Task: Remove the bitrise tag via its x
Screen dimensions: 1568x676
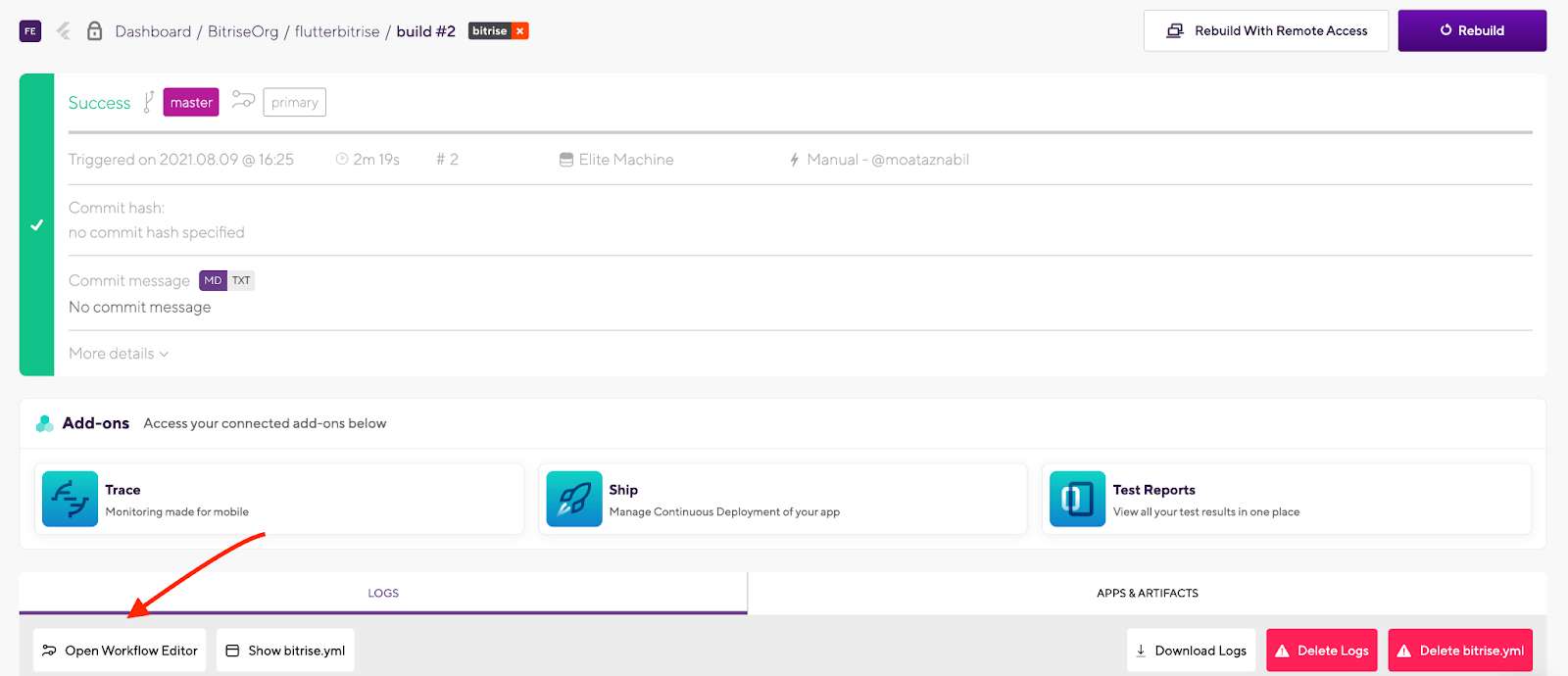Action: click(x=520, y=31)
